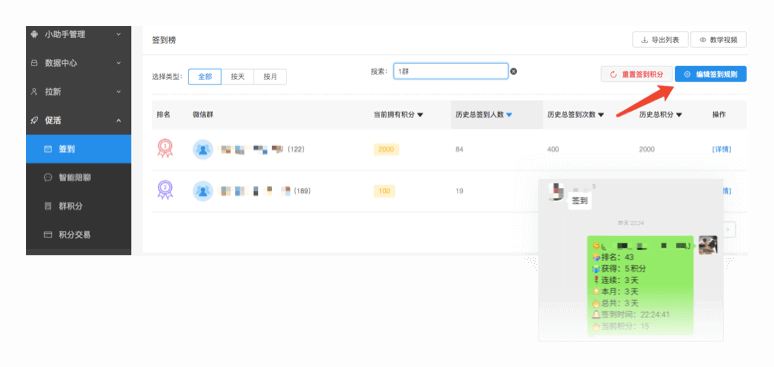Select the 按天 type filter
Viewport: 774px width, 367px height.
(237, 77)
